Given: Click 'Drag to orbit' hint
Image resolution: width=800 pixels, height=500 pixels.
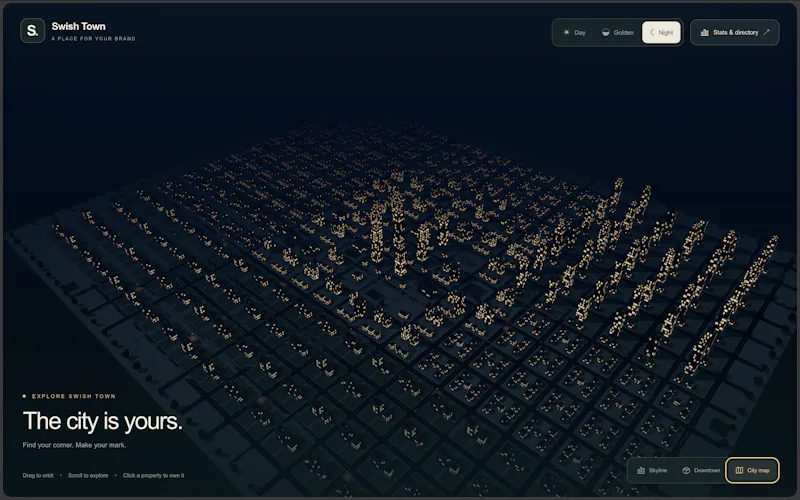Looking at the screenshot, I should pos(38,476).
